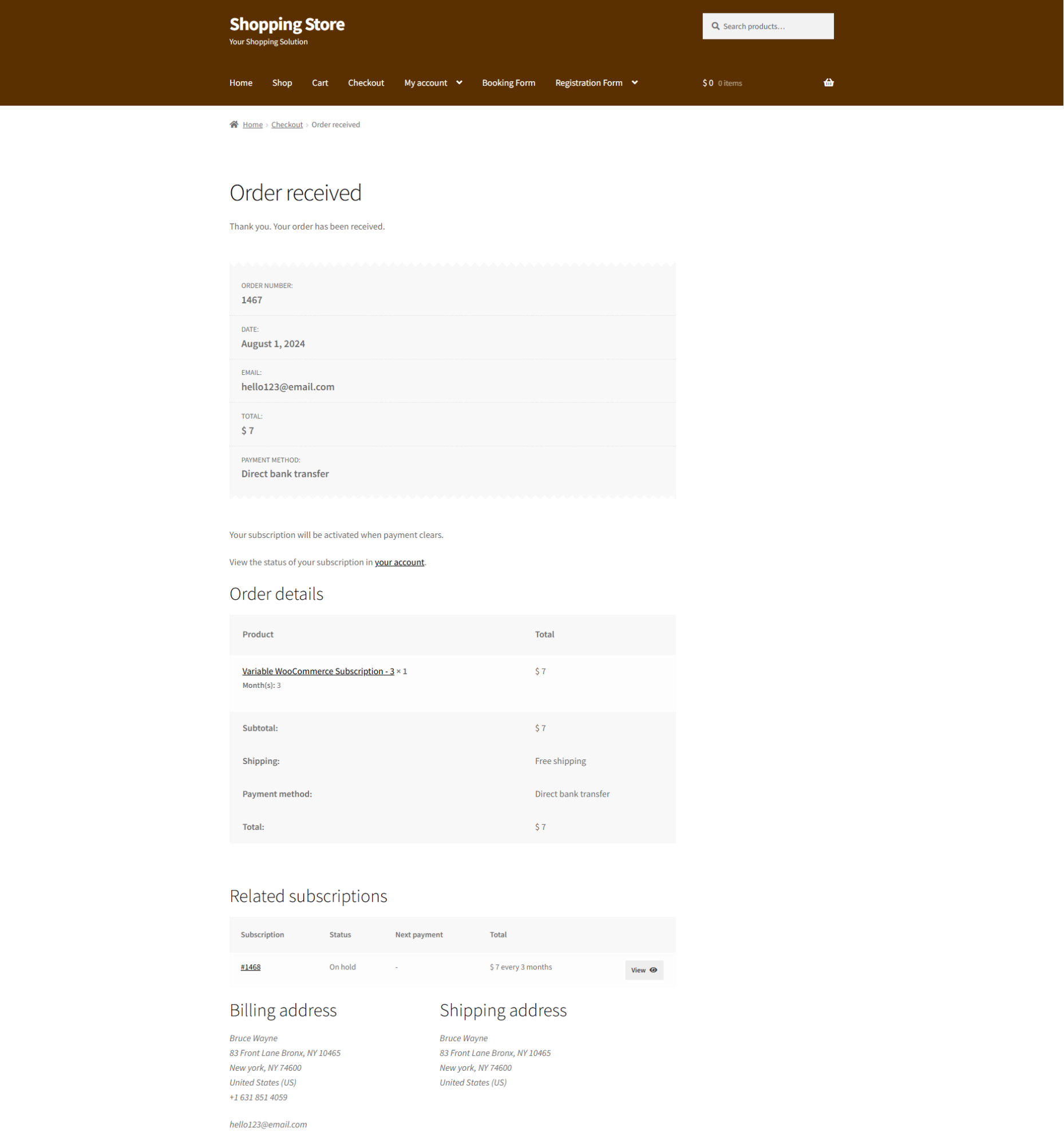Screen dimensions: 1064x1144
Task: Click the Shopping Store site title
Action: [287, 24]
